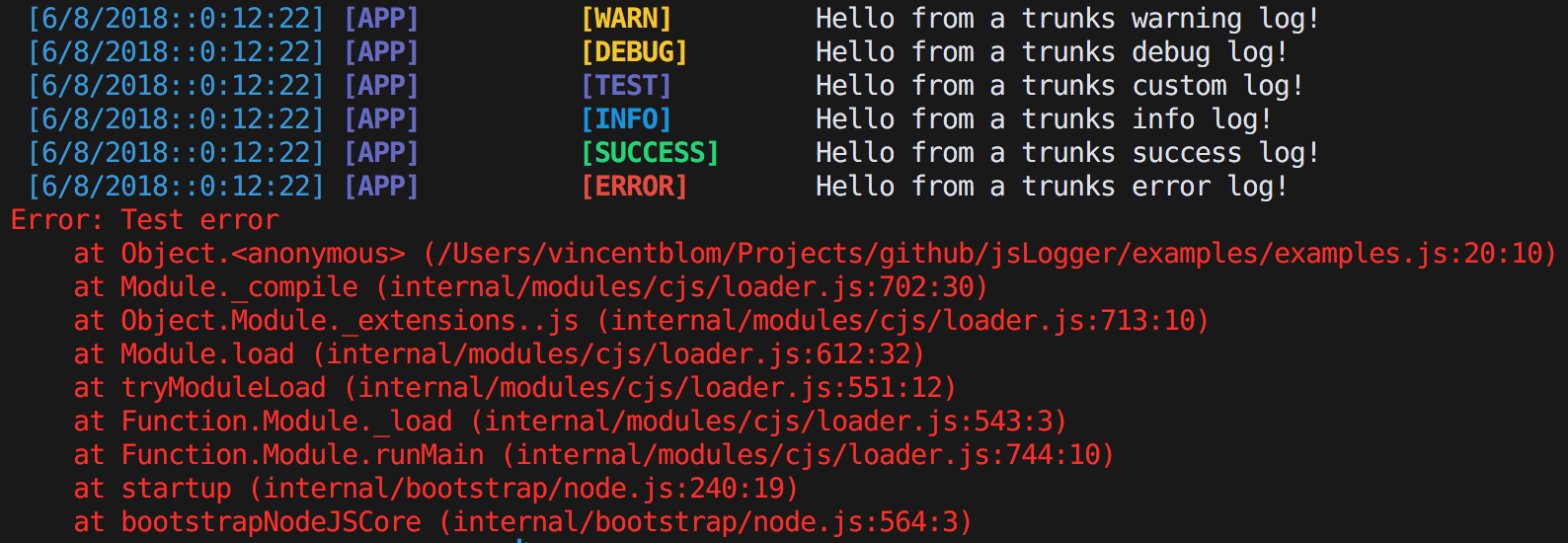Open the bootstrap/node.js:240:19 path
Screen dimensions: 1568x543
pyautogui.click(x=523, y=489)
